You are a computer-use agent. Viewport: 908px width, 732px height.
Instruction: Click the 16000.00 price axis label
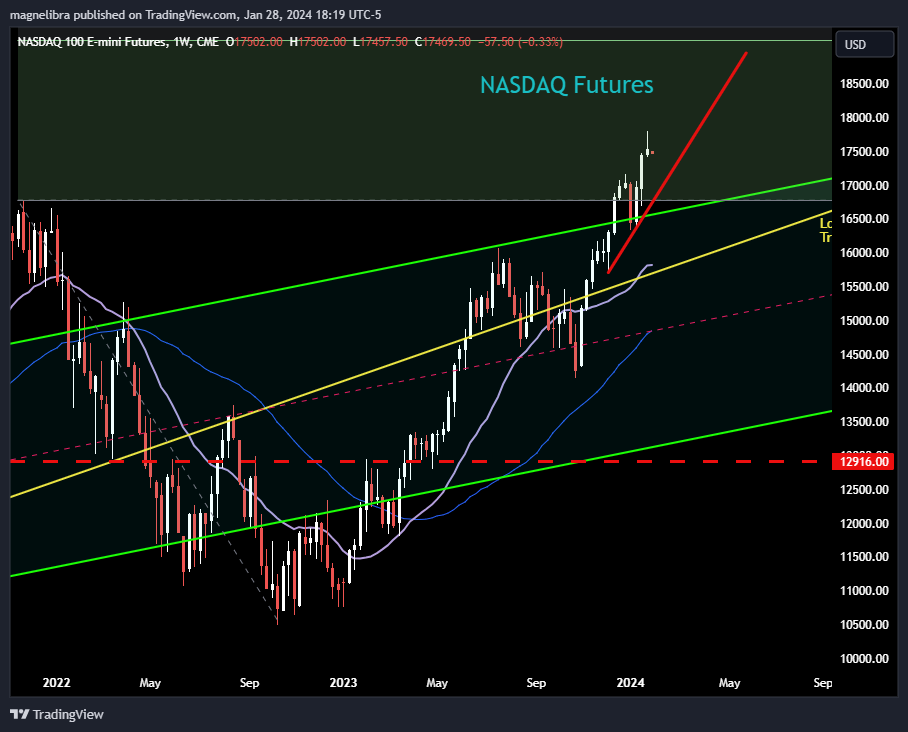[x=864, y=252]
